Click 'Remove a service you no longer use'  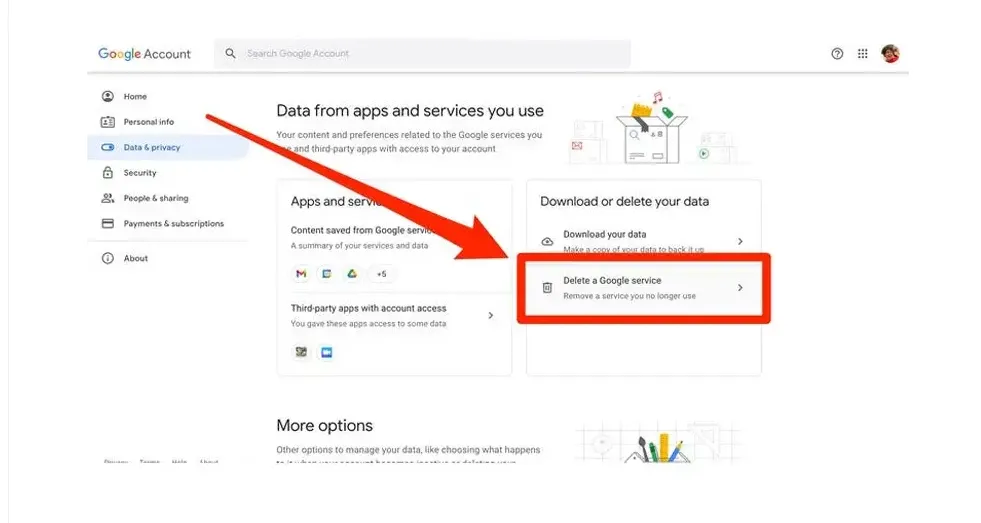(x=629, y=296)
